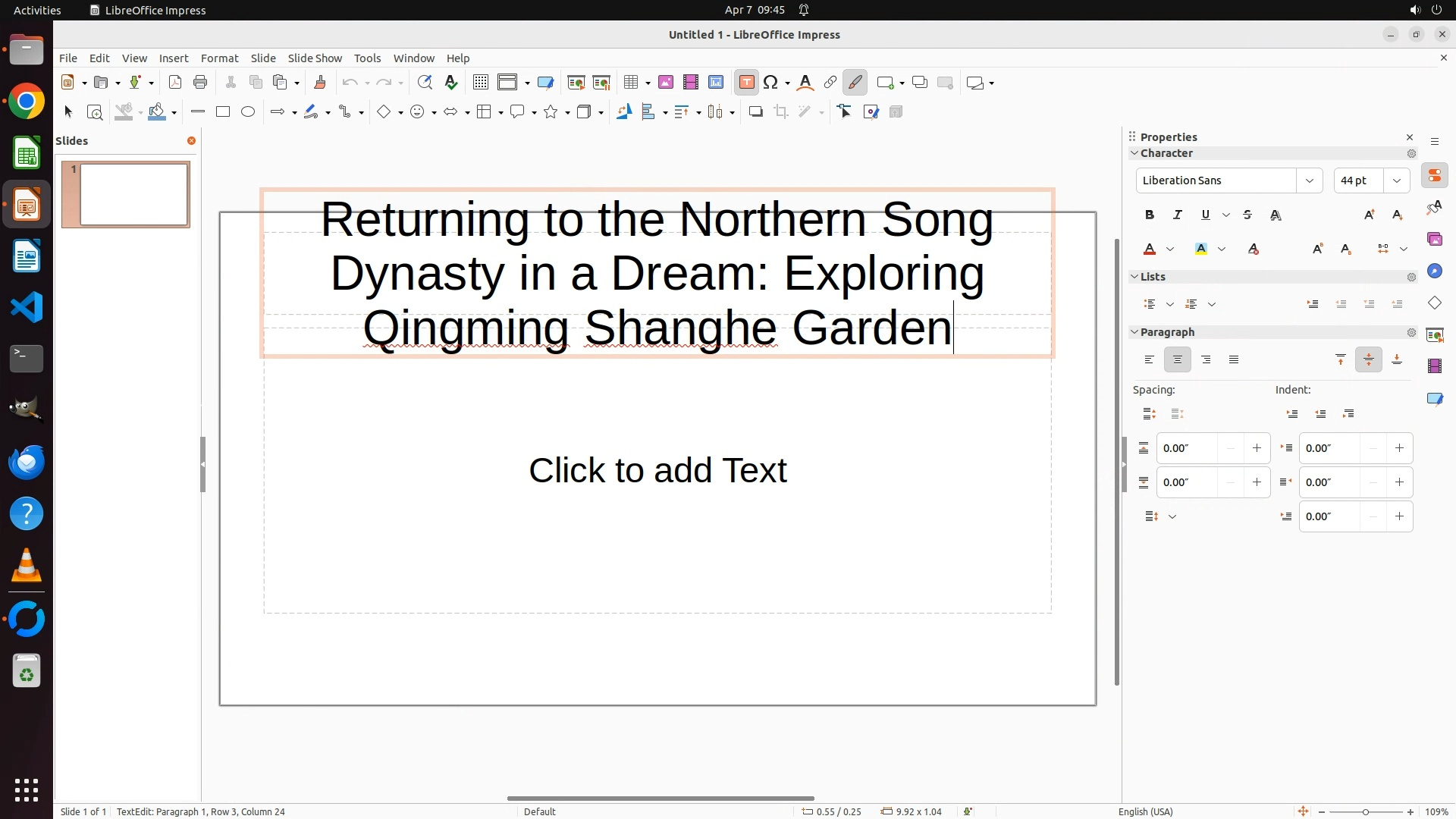This screenshot has width=1456, height=819.
Task: Click the zoom slider in status bar
Action: click(1365, 812)
